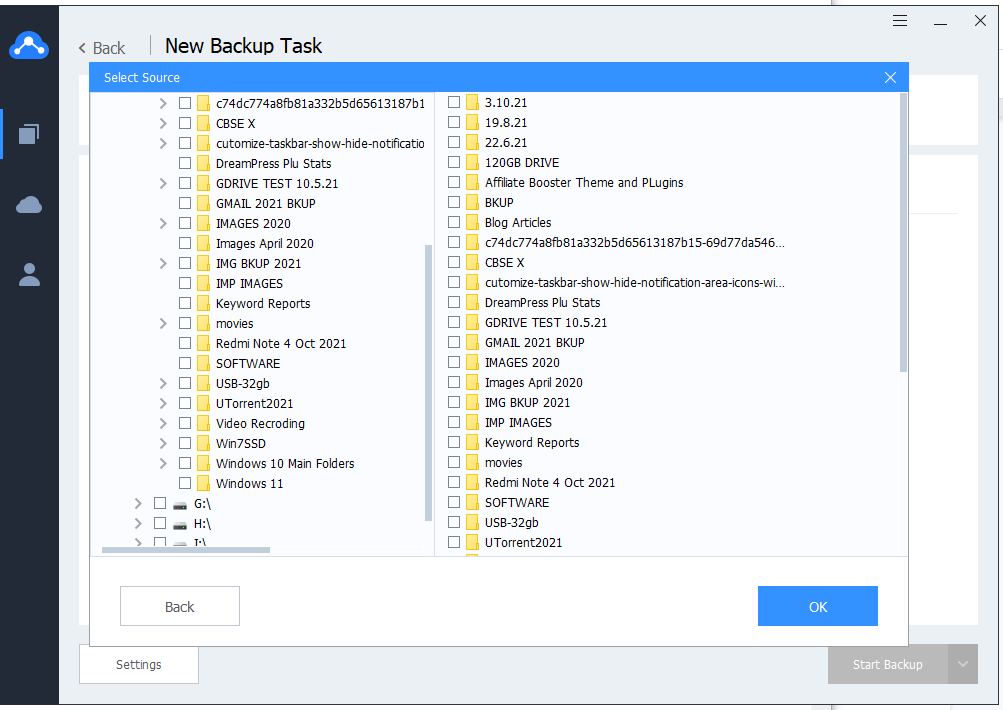Viewport: 1003px width, 710px height.
Task: Enable the SOFTWARE checkbox in right list
Action: pyautogui.click(x=454, y=503)
